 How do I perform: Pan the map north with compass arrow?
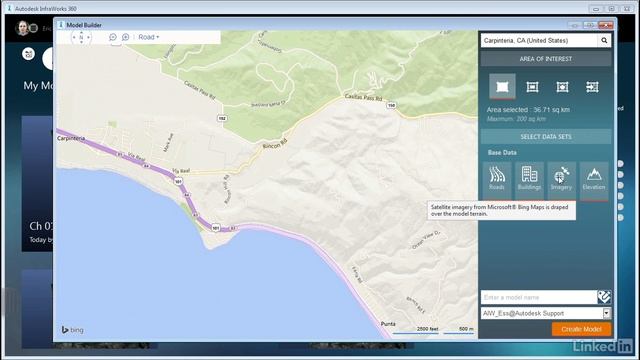click(x=81, y=32)
